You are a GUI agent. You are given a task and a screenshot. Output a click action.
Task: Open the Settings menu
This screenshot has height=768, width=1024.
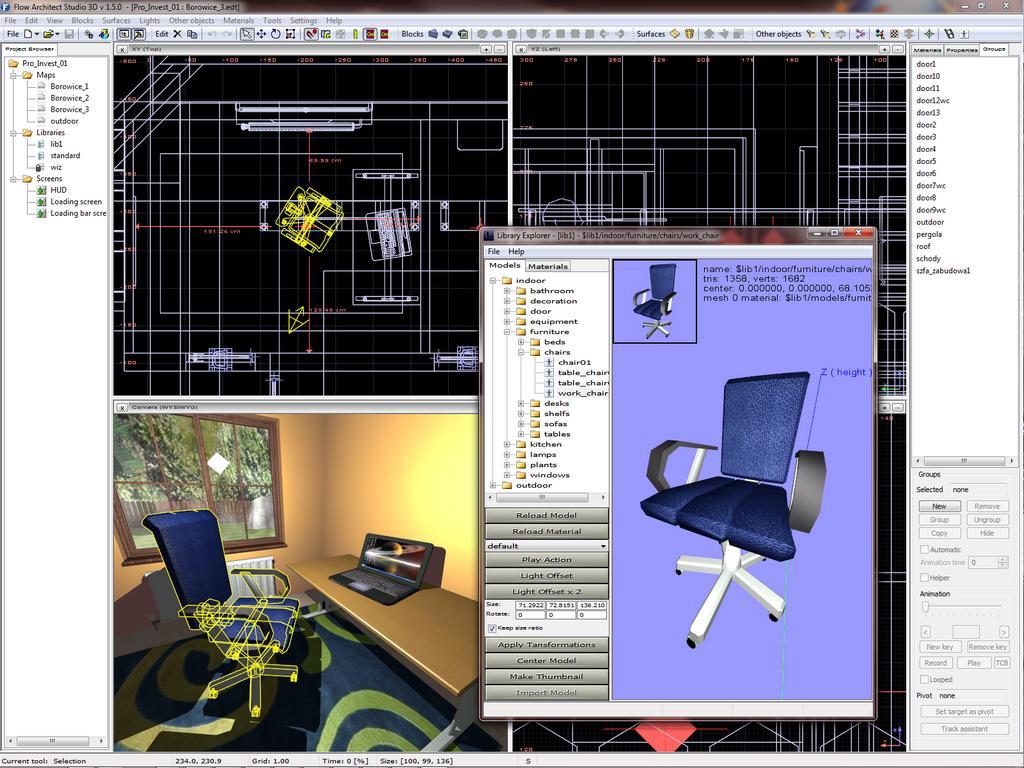click(304, 20)
